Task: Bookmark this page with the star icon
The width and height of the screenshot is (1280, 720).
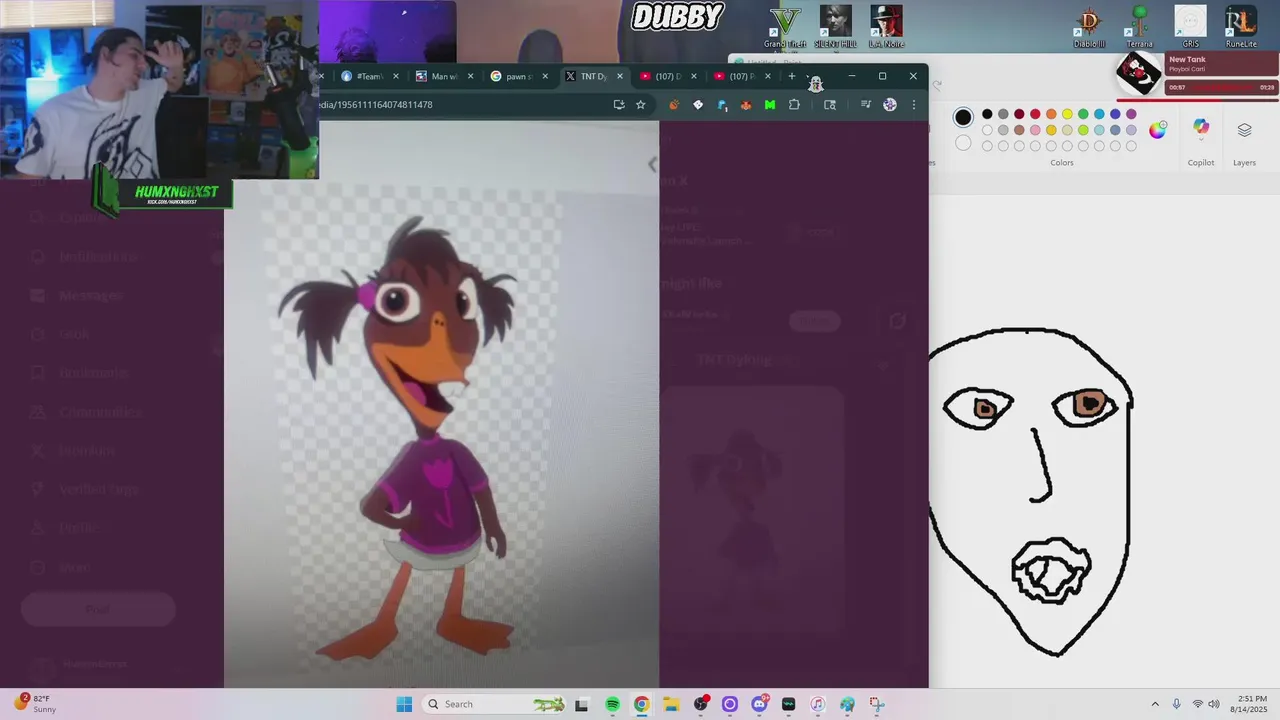Action: coord(641,104)
